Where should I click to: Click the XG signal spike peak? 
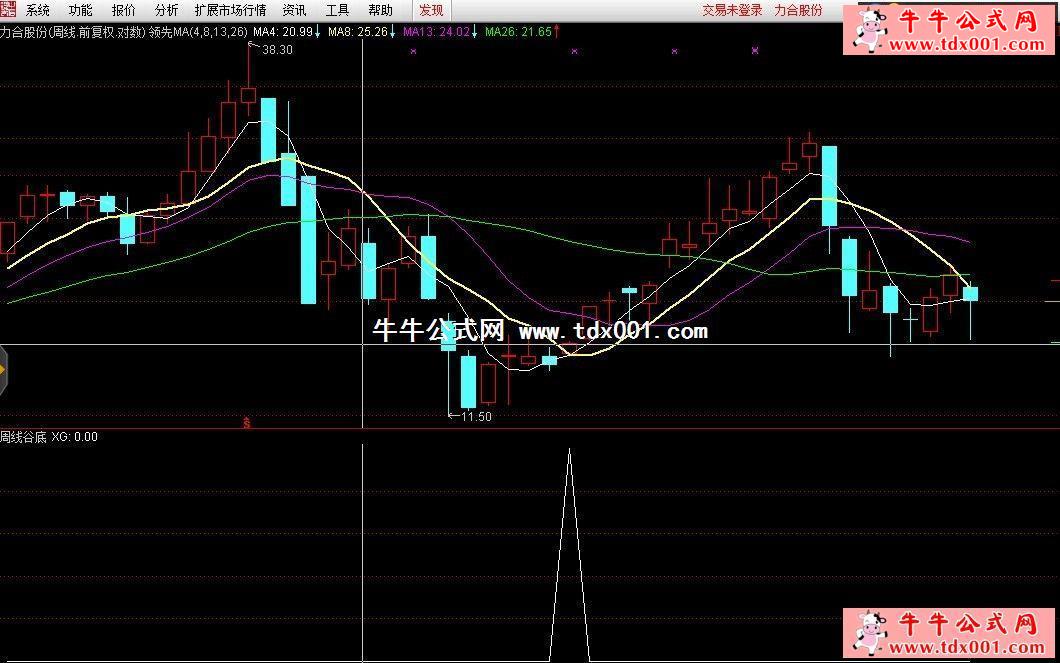point(569,451)
